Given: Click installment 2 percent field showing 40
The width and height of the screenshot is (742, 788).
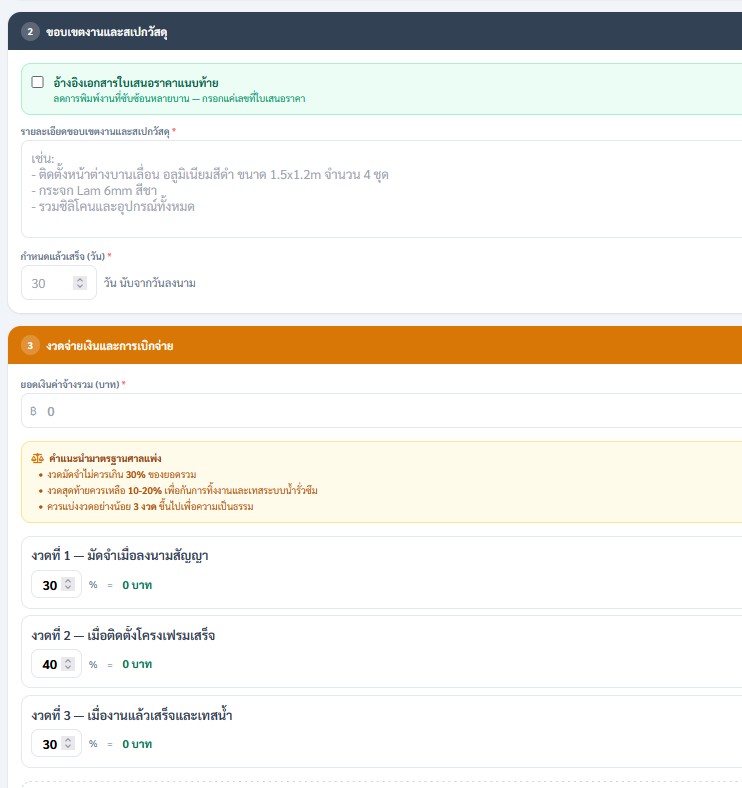Looking at the screenshot, I should tap(56, 664).
